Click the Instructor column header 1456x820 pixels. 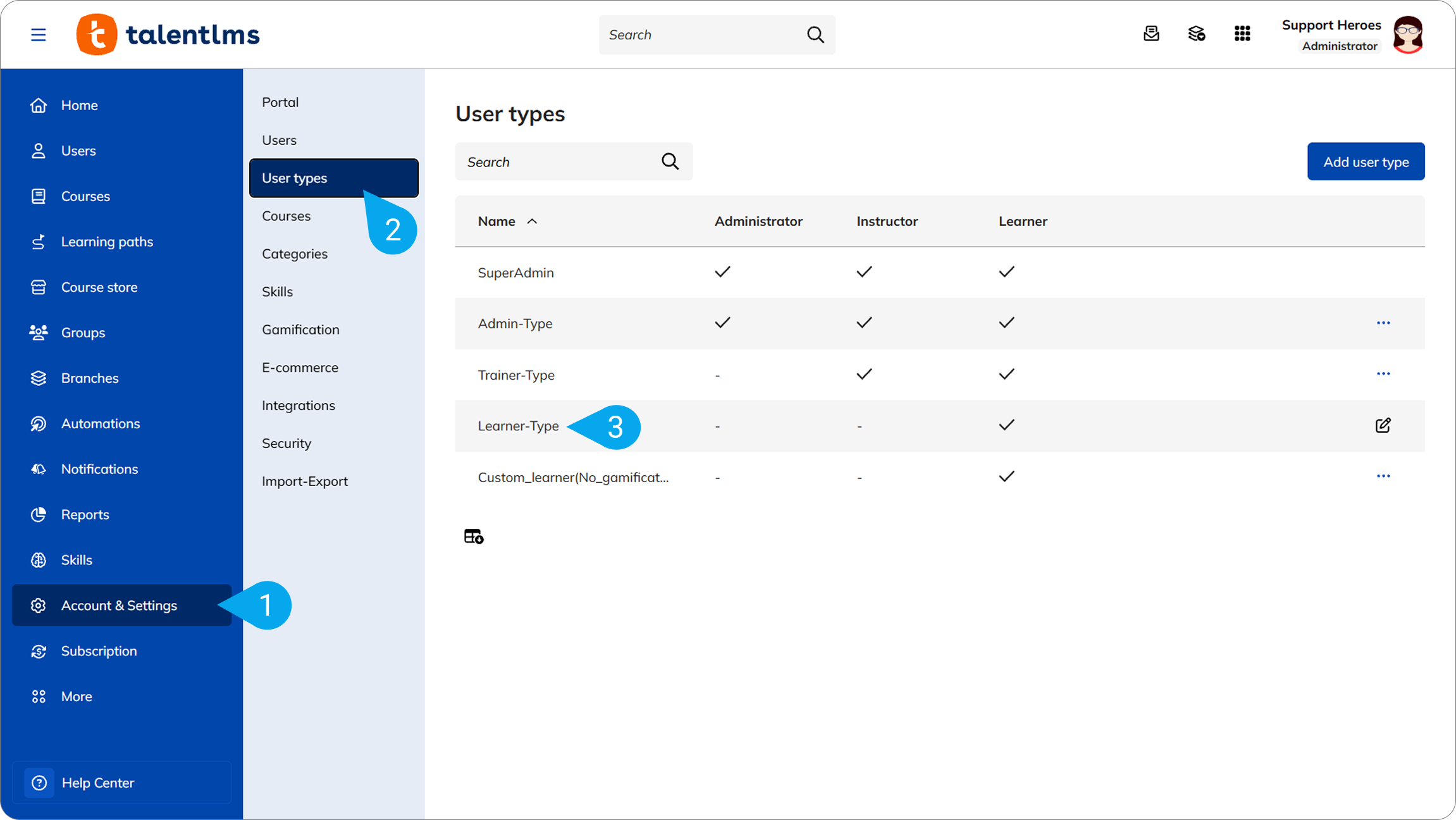[887, 221]
